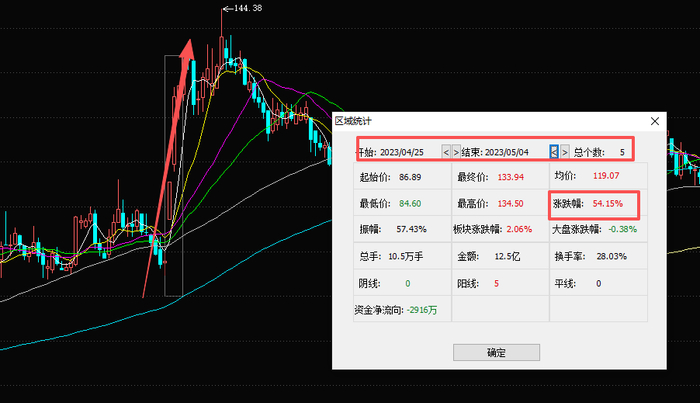Select the 最低价 value 84.60
Screen dimensions: 700x403
(410, 203)
